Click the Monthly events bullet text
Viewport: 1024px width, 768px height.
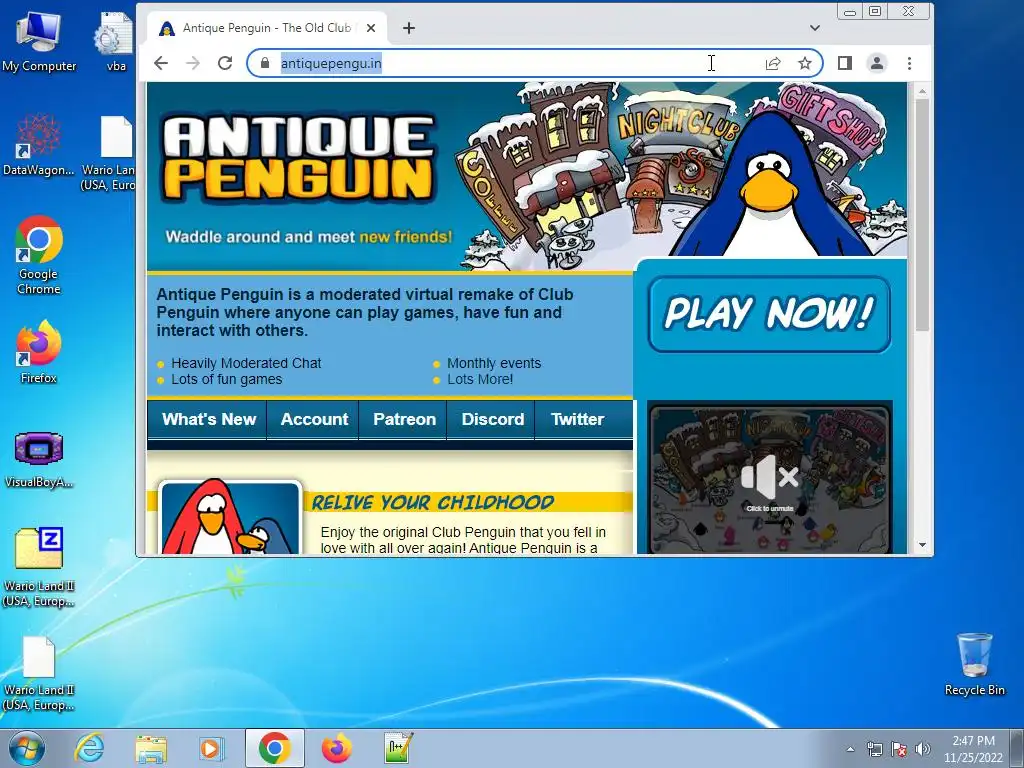point(494,363)
